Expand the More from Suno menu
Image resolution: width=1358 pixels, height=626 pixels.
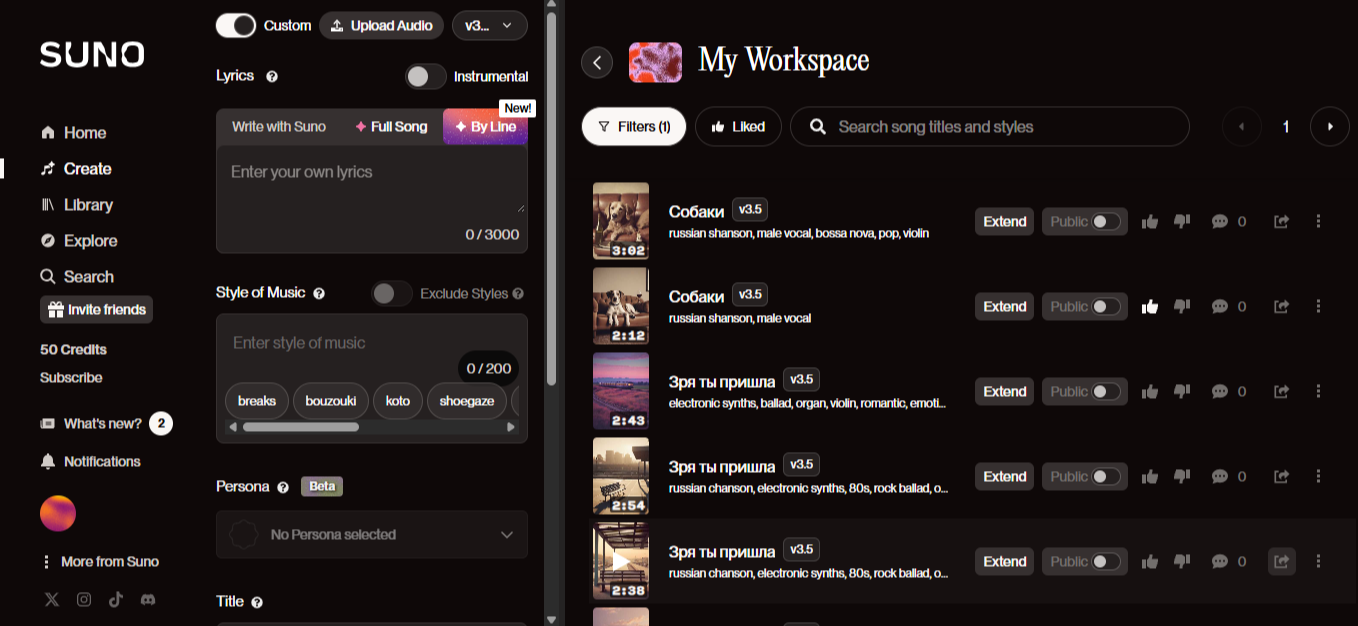pos(100,562)
